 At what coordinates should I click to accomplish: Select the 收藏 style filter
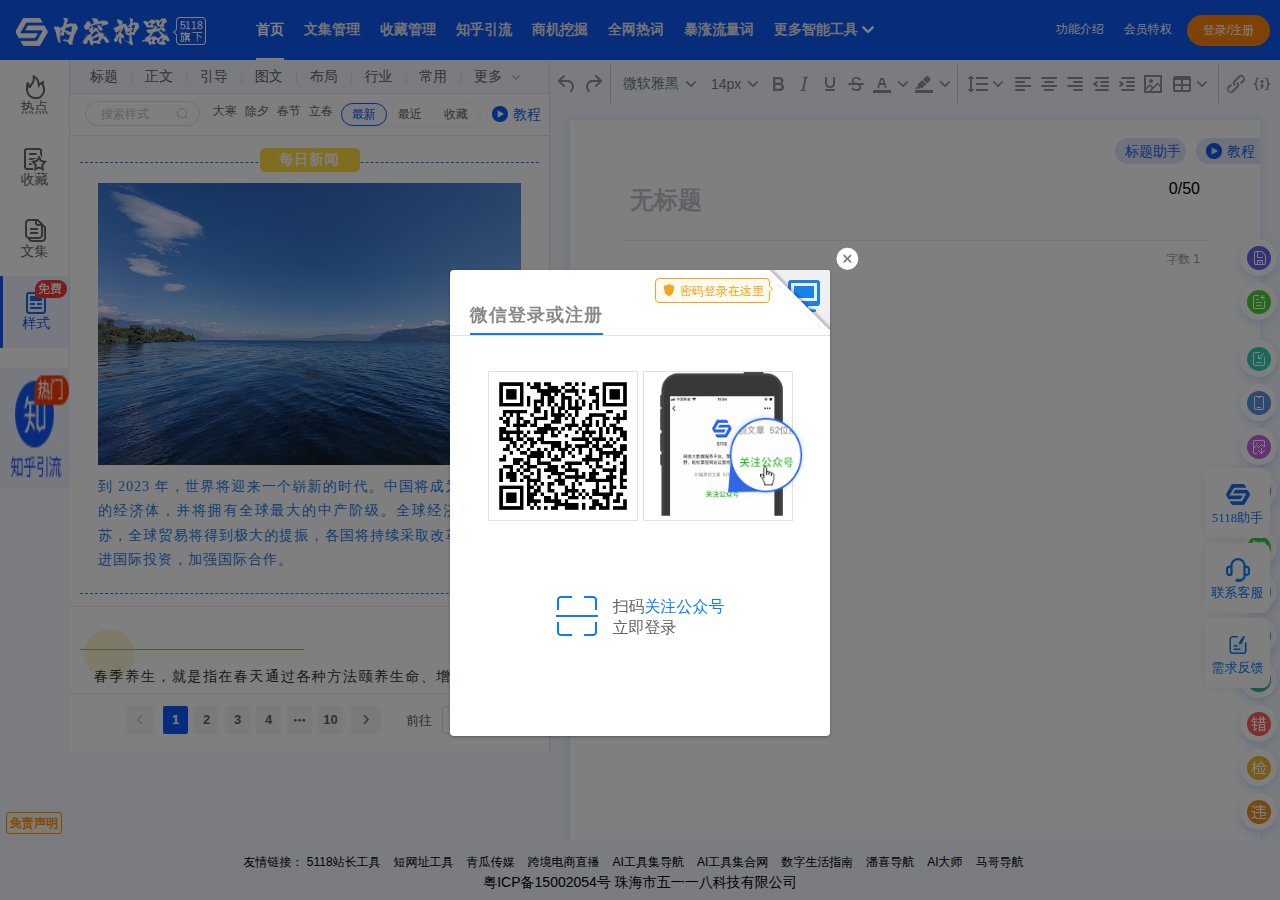455,114
